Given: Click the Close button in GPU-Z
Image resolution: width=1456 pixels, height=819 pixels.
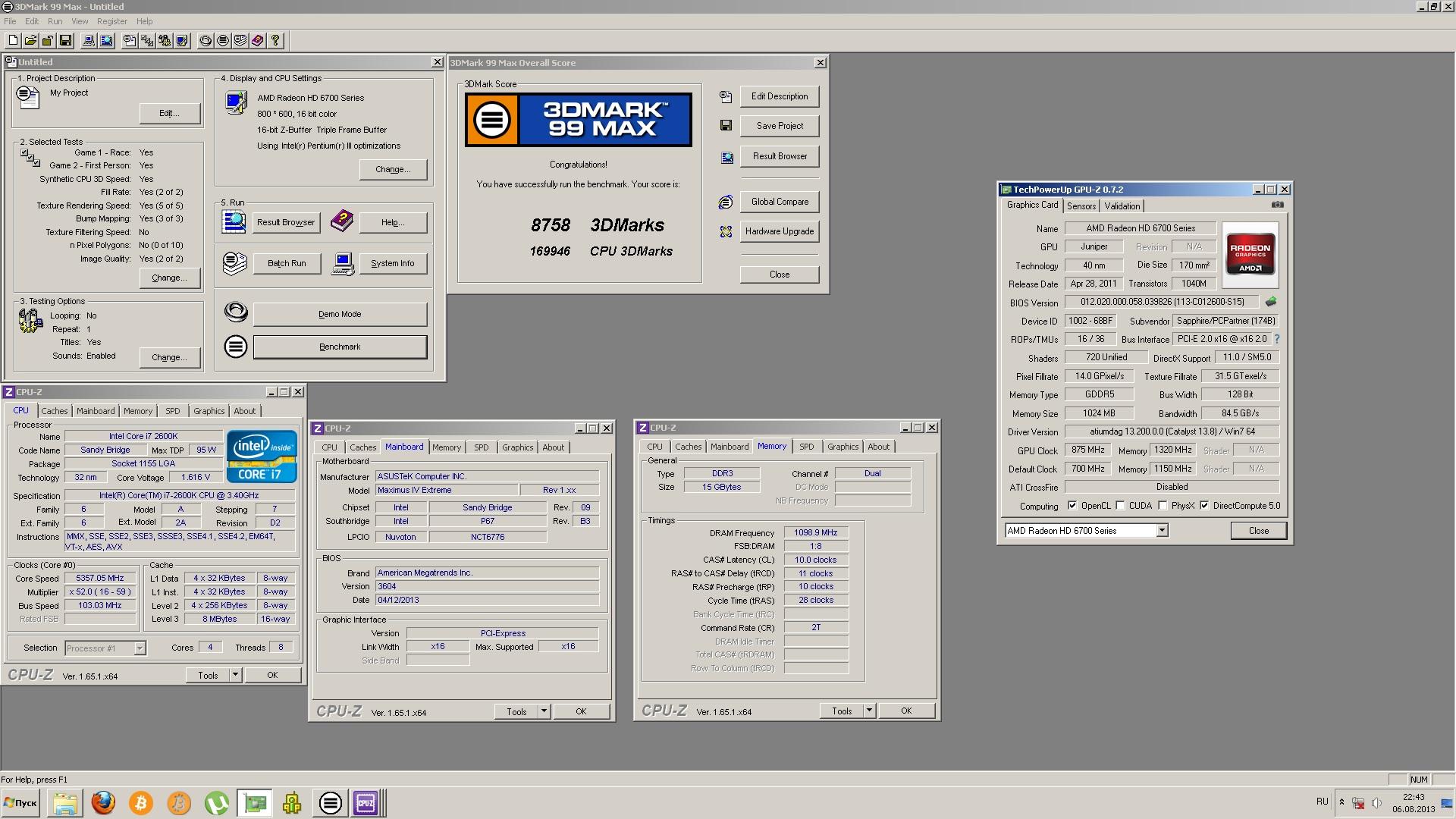Looking at the screenshot, I should 1258,531.
